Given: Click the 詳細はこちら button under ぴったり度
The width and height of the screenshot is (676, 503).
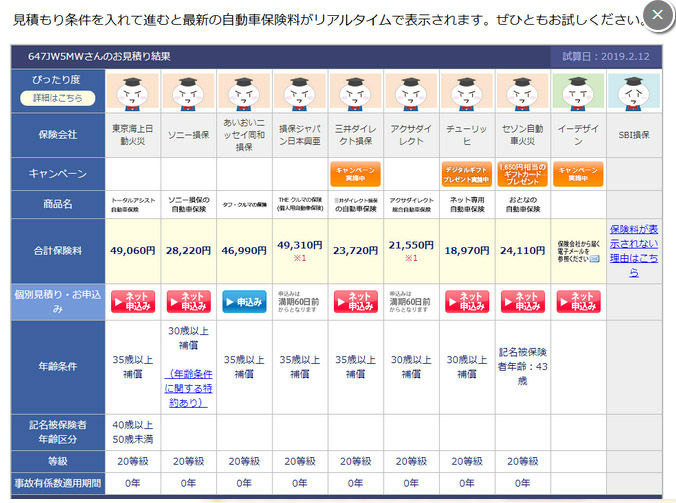Looking at the screenshot, I should (57, 98).
